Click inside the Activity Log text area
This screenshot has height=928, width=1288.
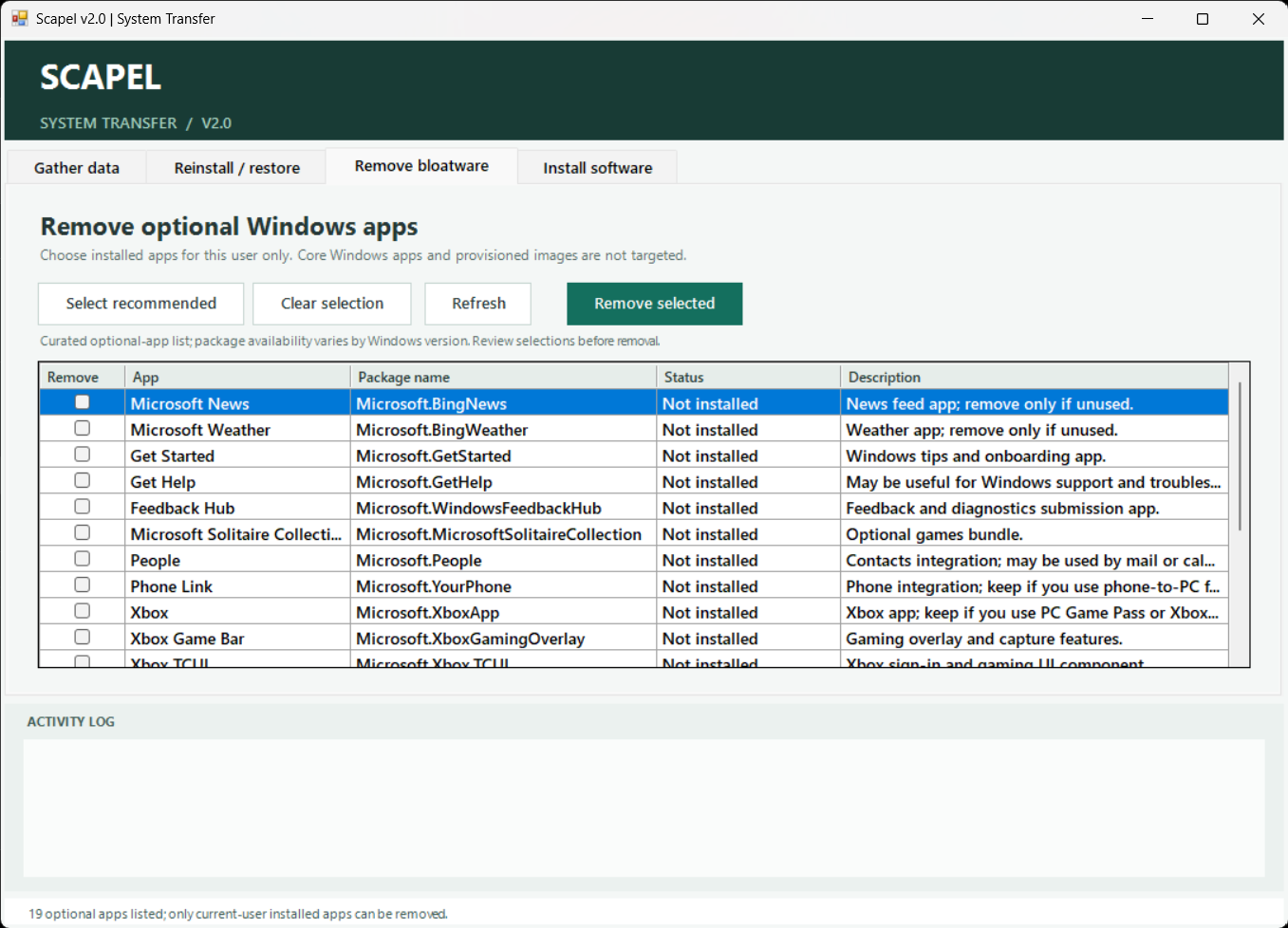tap(644, 808)
